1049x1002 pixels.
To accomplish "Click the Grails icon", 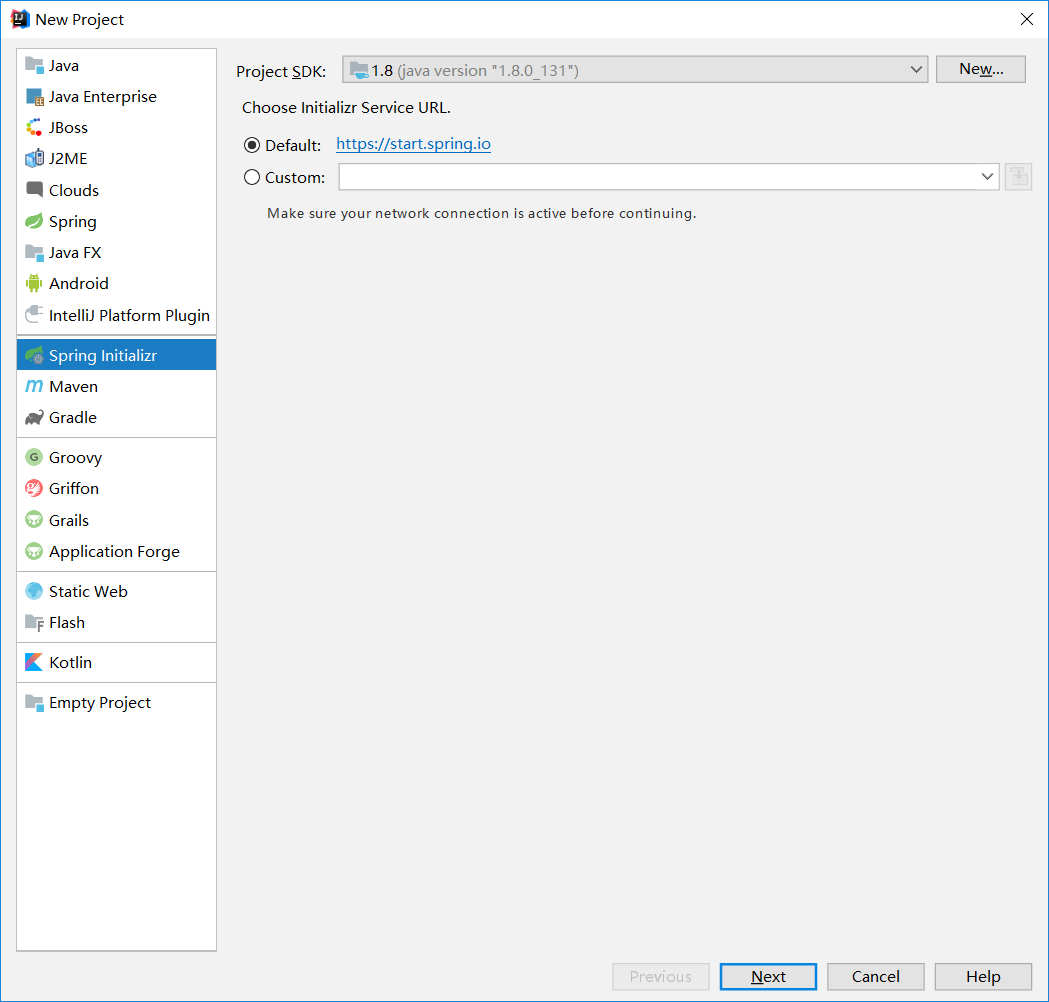I will tap(34, 520).
